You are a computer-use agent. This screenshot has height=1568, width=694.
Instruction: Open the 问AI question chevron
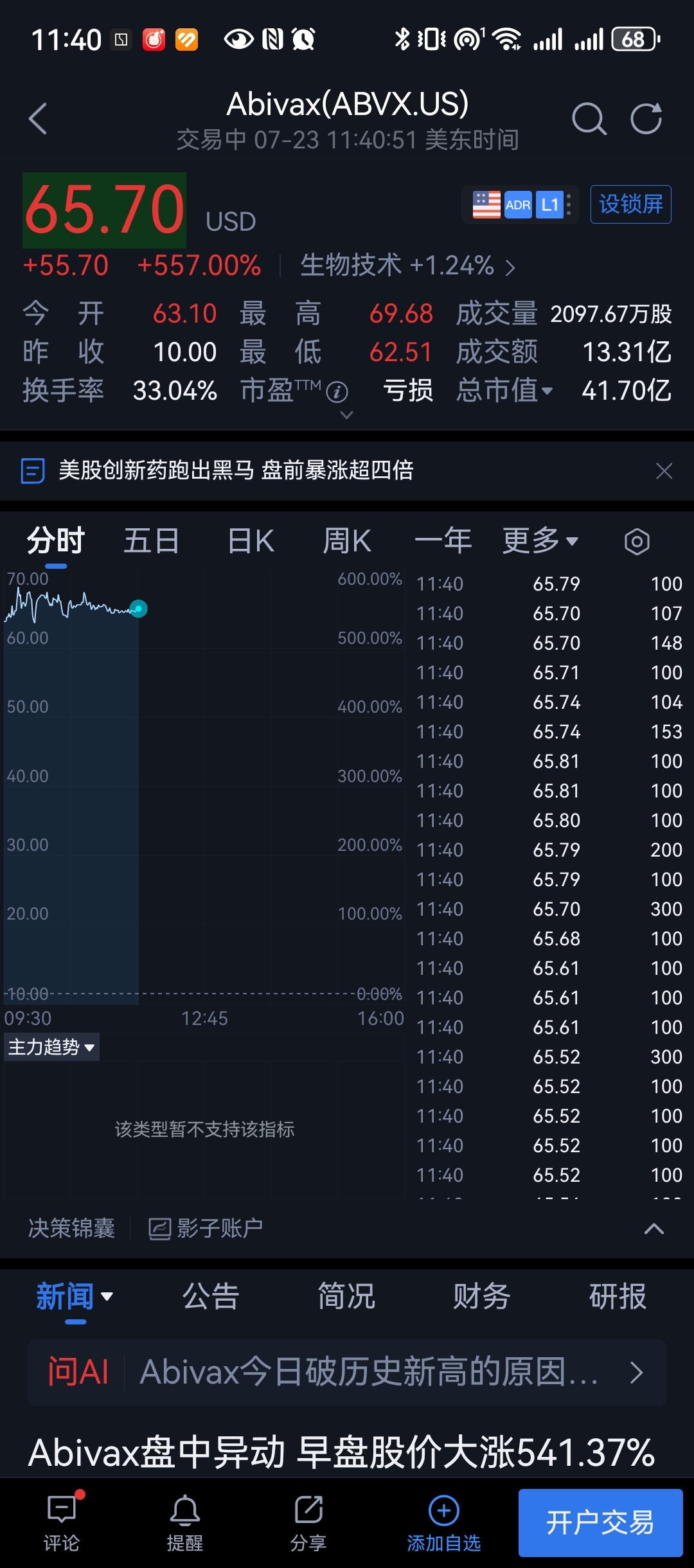pyautogui.click(x=636, y=1373)
